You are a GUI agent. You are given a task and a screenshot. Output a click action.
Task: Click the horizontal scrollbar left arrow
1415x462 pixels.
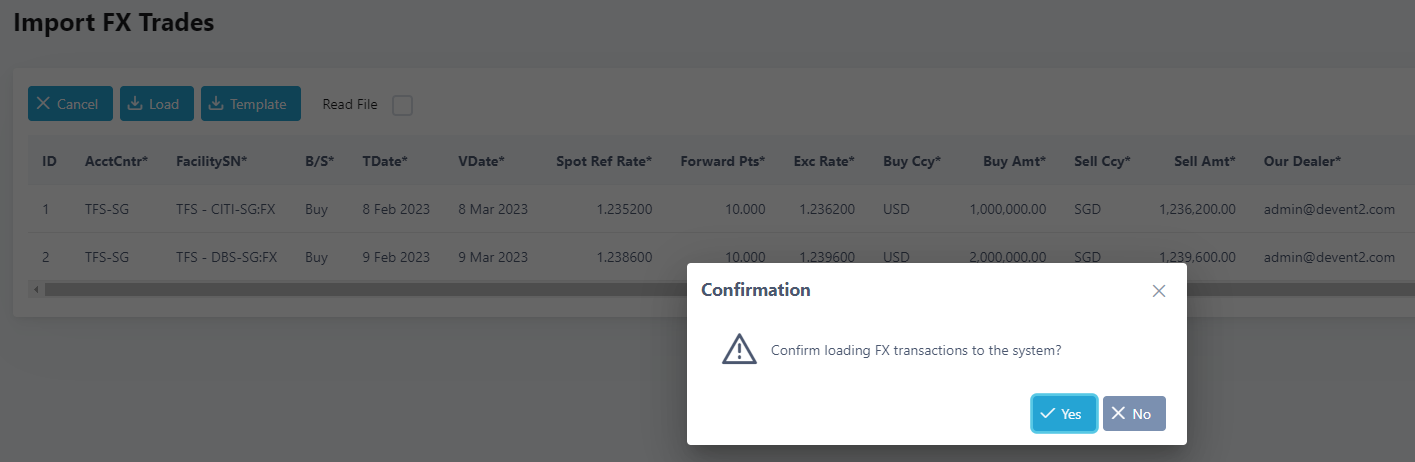coord(36,290)
